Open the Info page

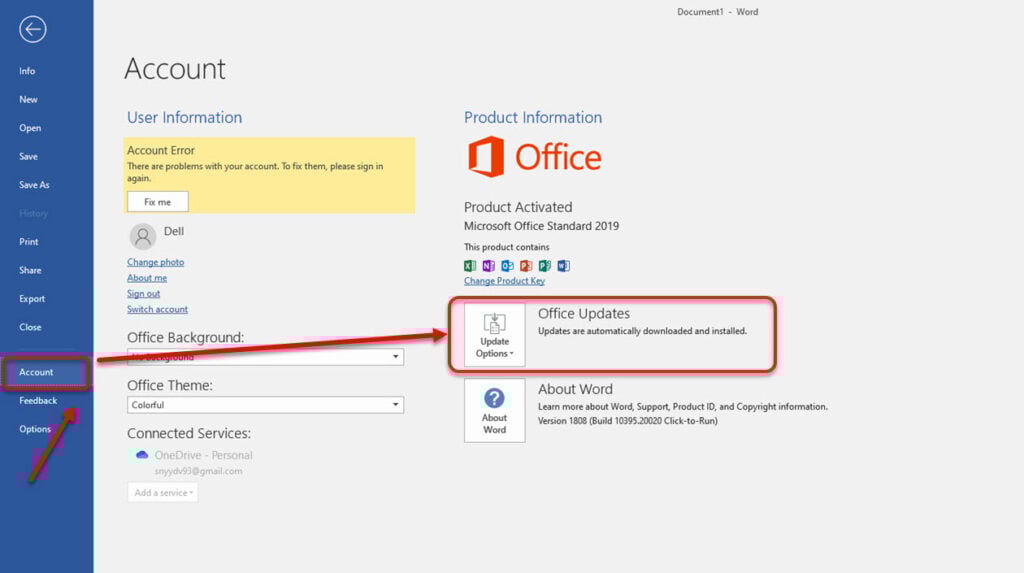tap(27, 71)
